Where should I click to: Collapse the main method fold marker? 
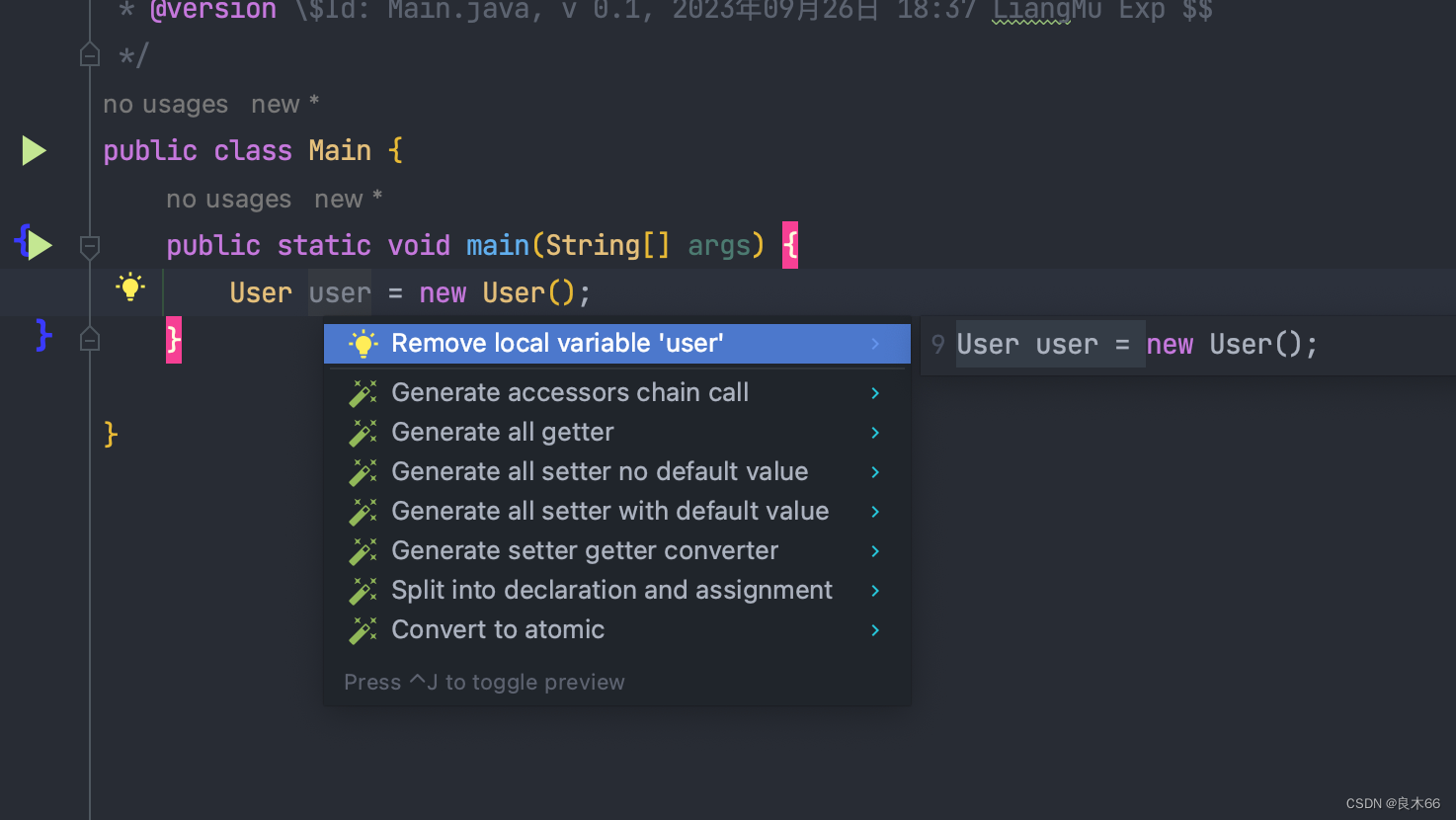[x=90, y=246]
